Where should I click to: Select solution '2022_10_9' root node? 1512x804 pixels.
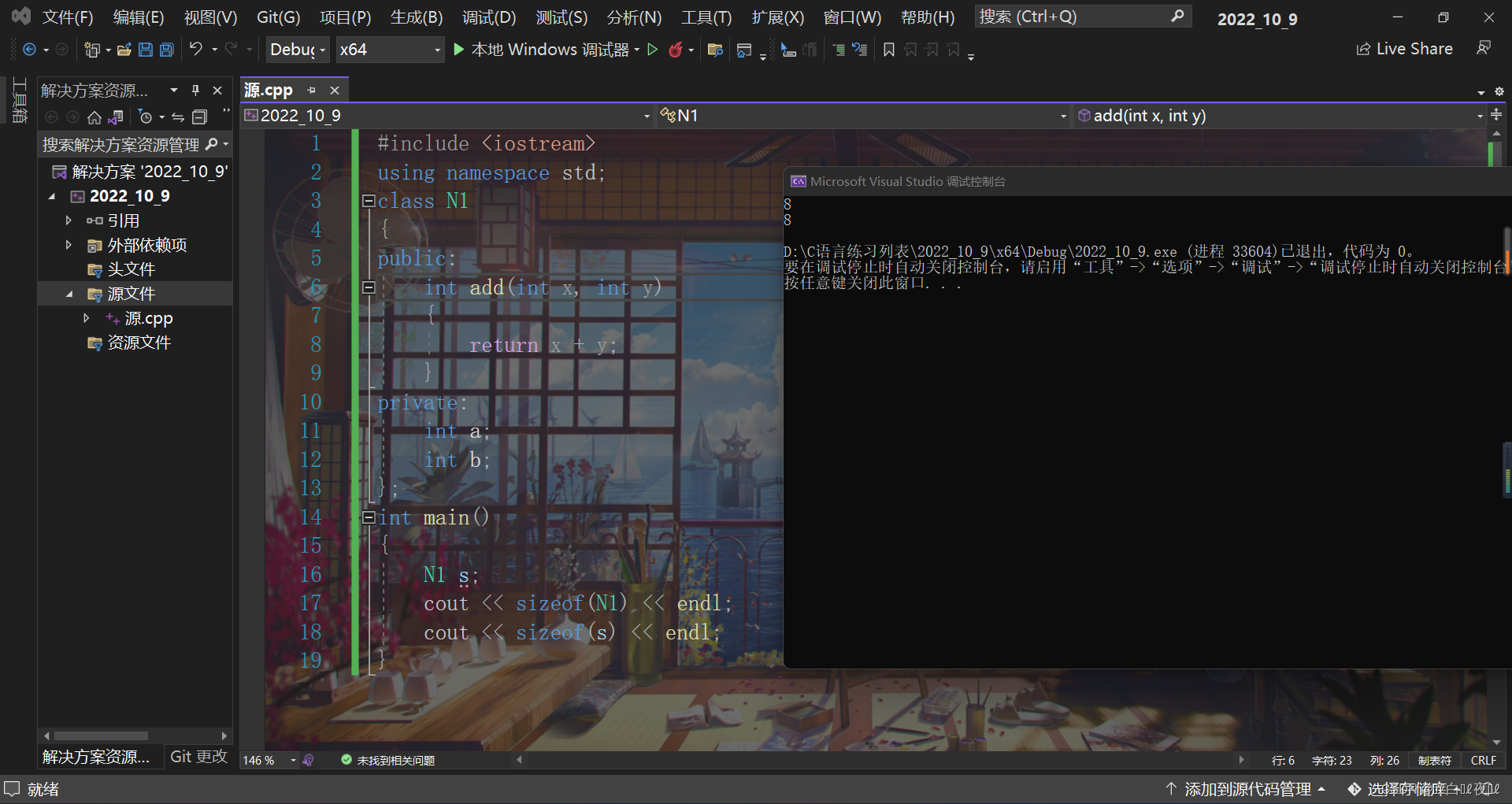coord(140,172)
